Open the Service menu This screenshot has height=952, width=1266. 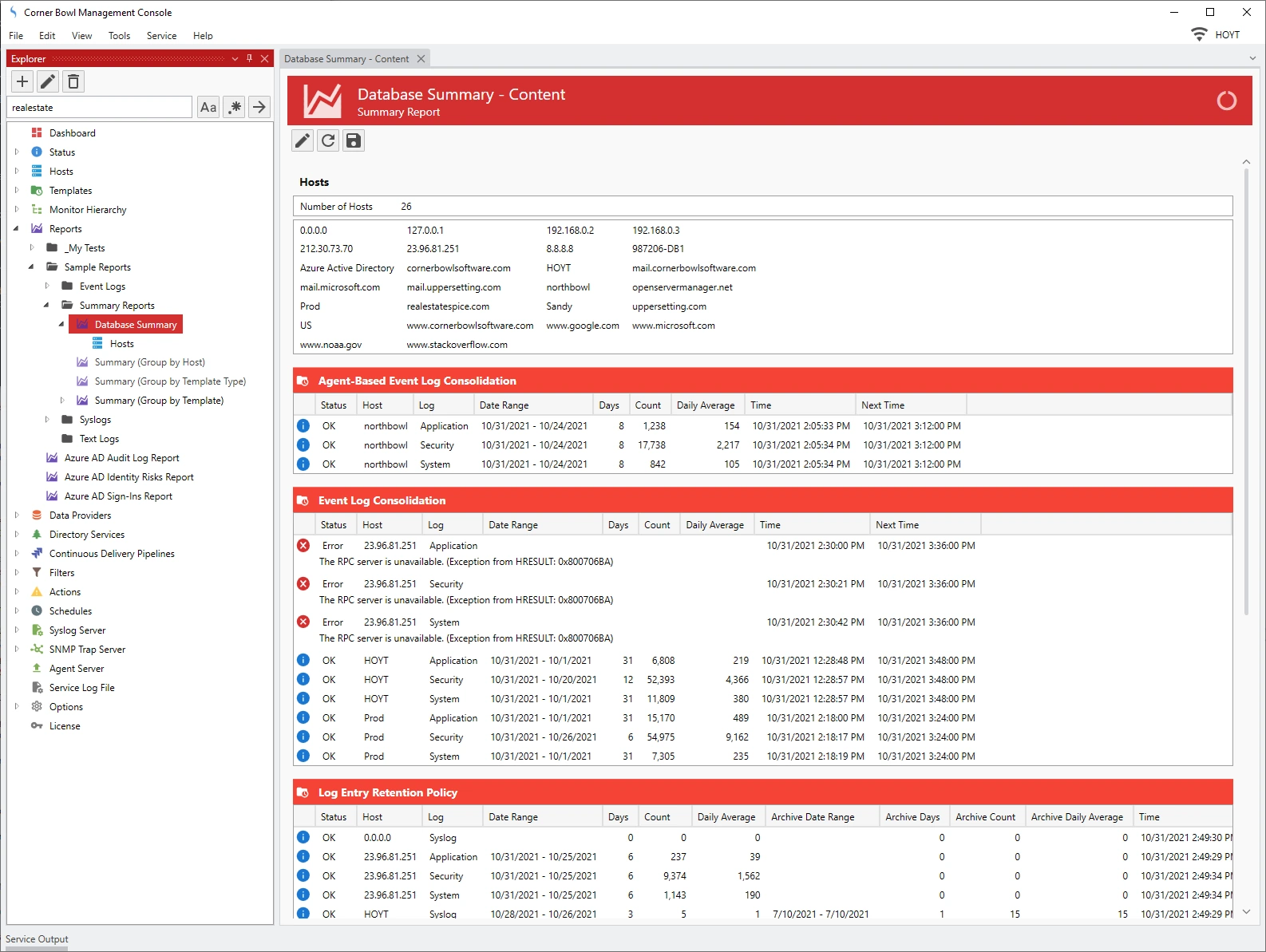coord(161,36)
